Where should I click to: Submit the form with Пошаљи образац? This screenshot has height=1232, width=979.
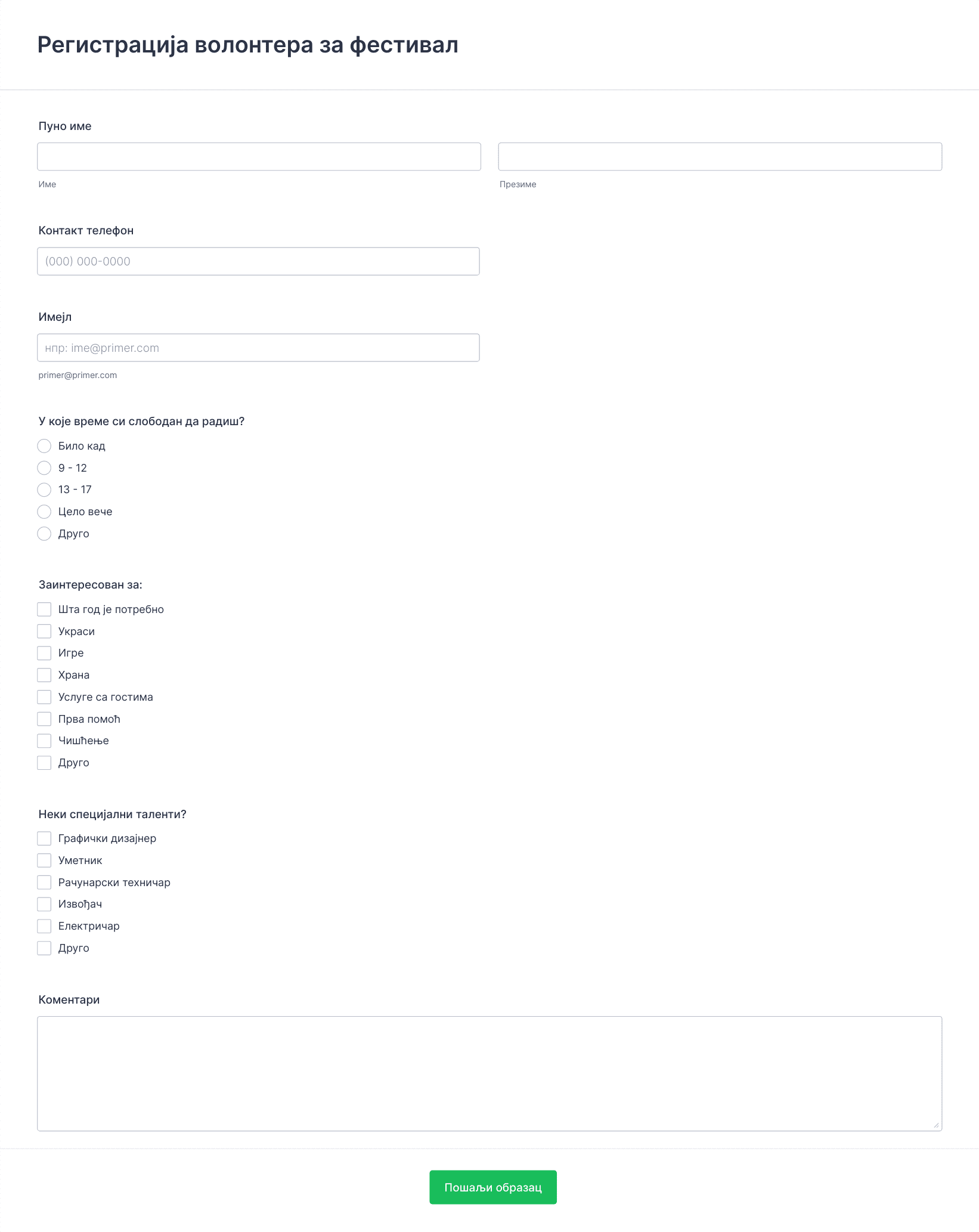coord(493,1187)
